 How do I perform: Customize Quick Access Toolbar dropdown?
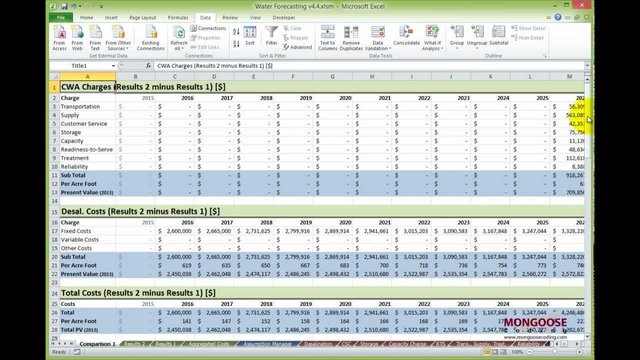(x=101, y=7)
